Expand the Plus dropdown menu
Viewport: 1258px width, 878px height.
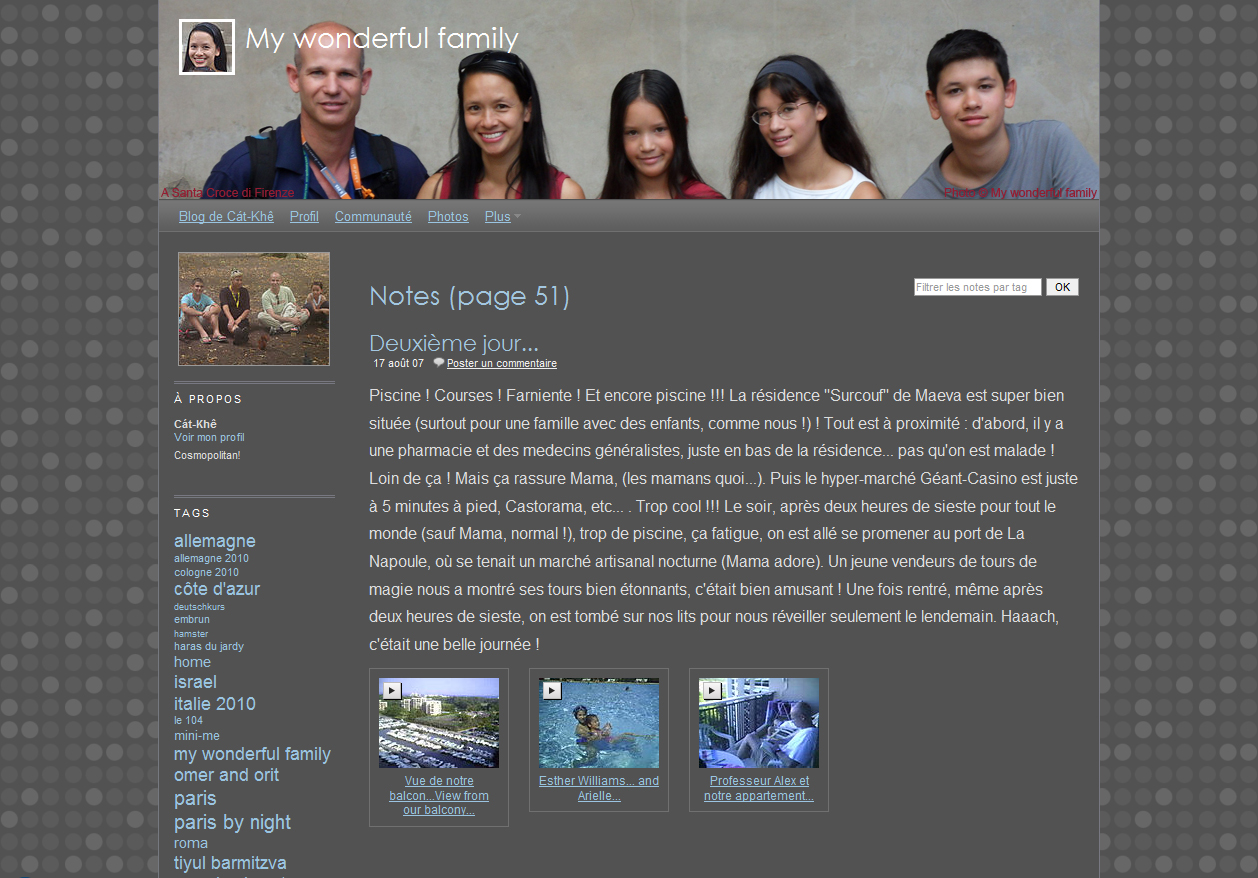pos(502,217)
